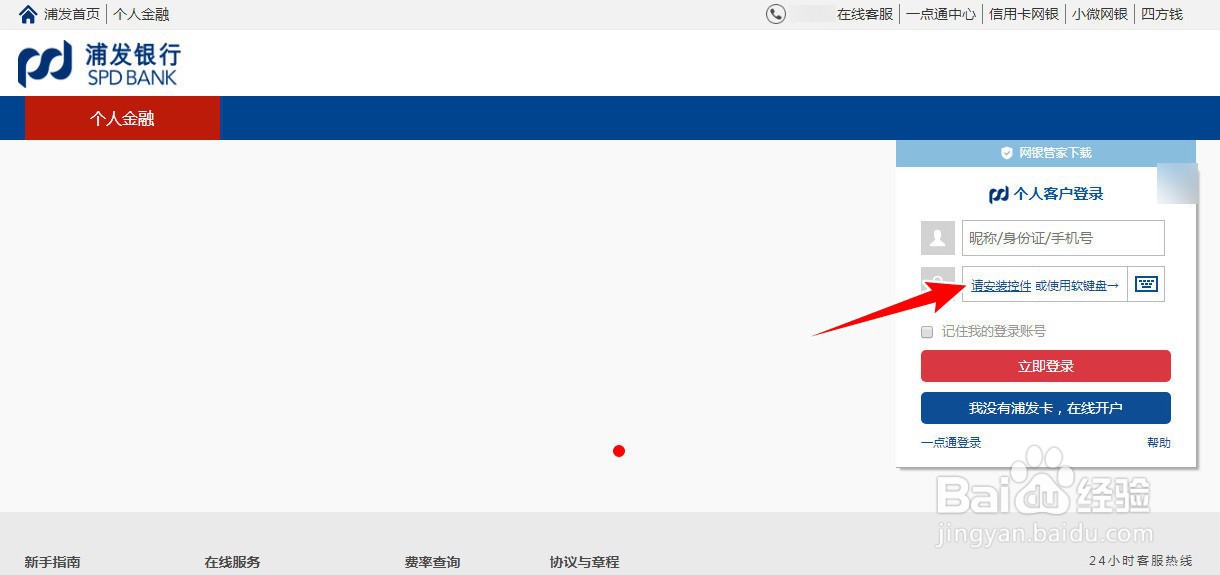
Task: Open the 个人金融 link in top bar
Action: [x=141, y=14]
